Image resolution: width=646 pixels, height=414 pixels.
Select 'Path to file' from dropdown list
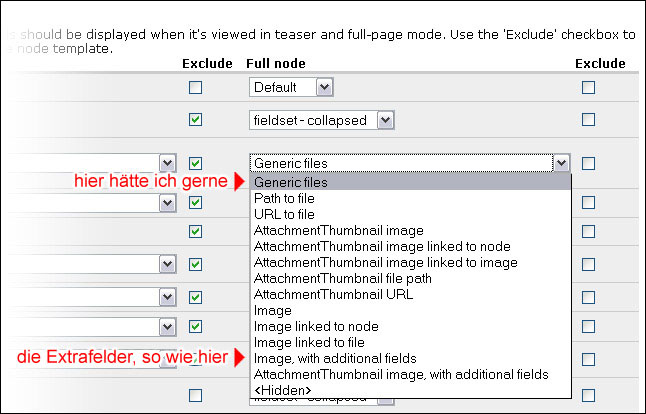(285, 199)
